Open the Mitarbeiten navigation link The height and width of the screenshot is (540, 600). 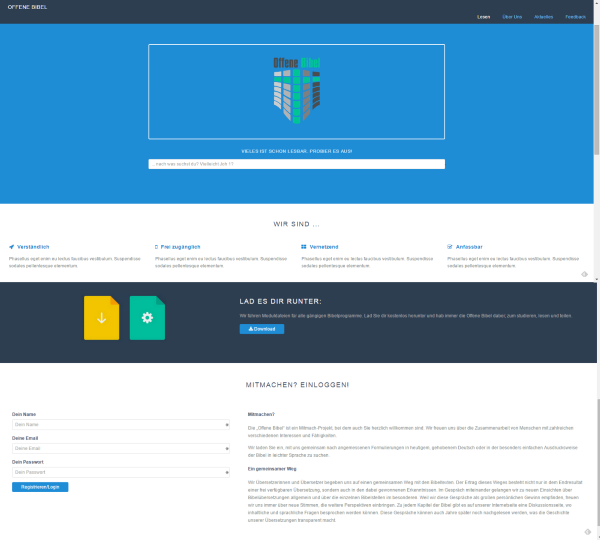click(543, 17)
